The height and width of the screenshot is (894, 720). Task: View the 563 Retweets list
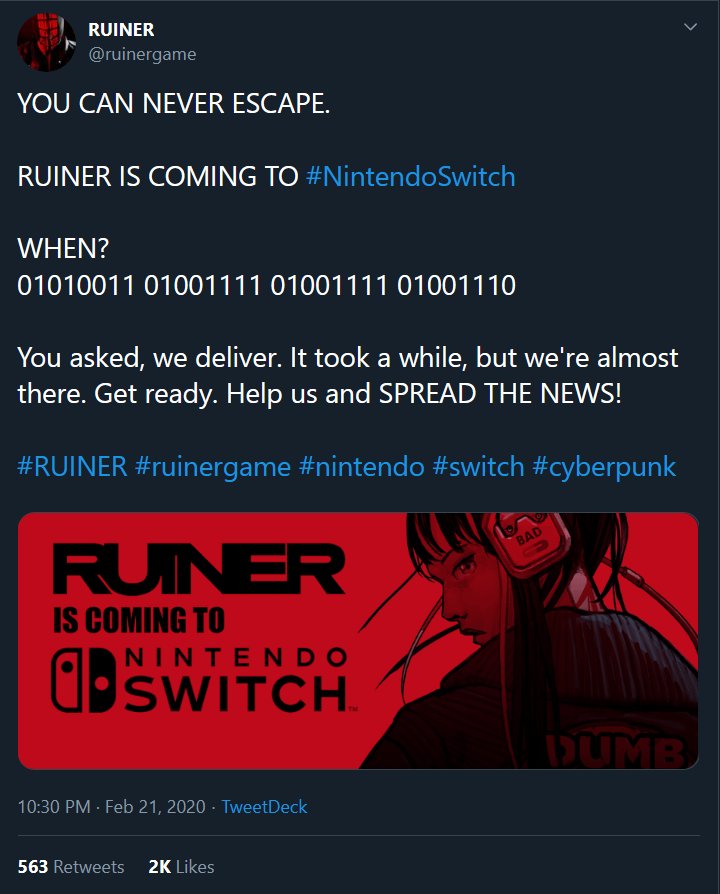pyautogui.click(x=71, y=867)
